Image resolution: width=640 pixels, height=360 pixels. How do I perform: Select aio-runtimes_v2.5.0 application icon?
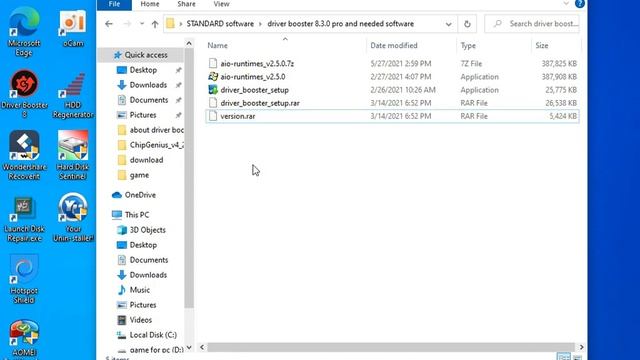213,76
